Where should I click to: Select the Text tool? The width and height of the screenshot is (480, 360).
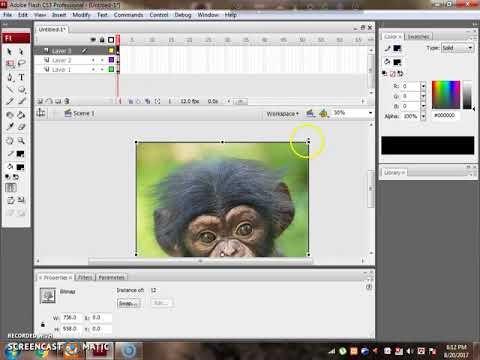click(22, 77)
